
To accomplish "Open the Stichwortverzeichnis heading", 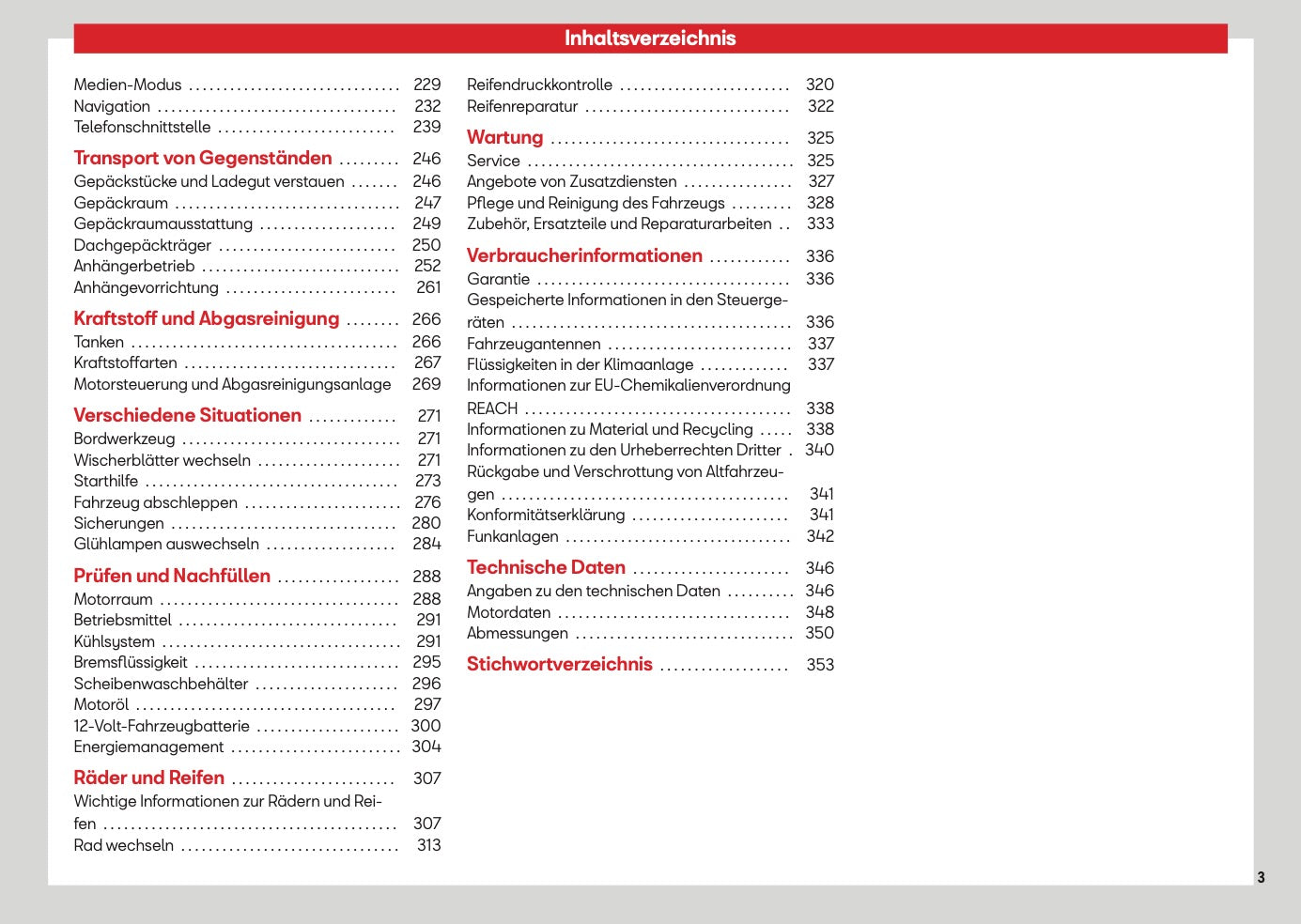I will tap(560, 664).
